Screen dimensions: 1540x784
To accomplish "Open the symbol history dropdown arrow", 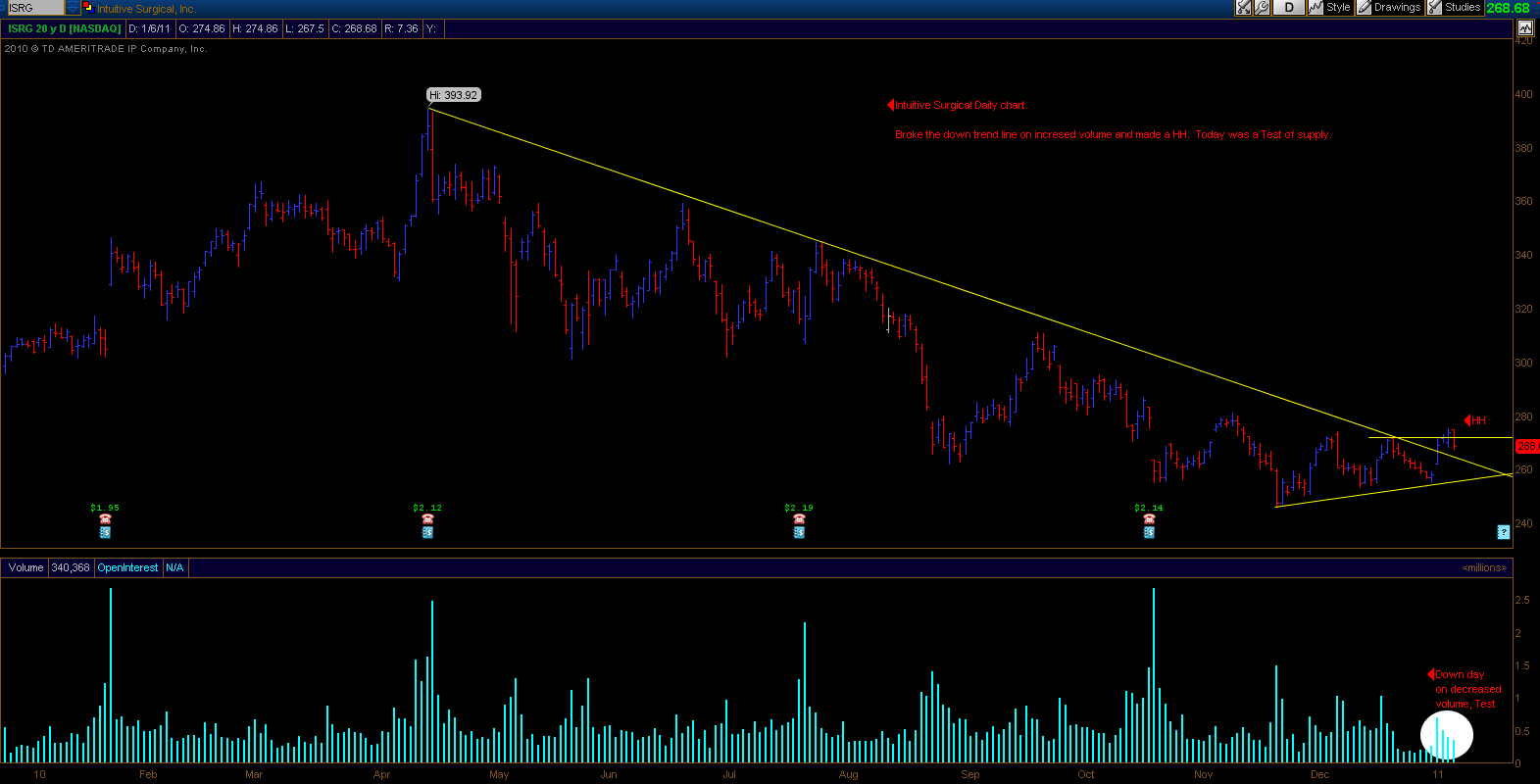I will point(73,8).
